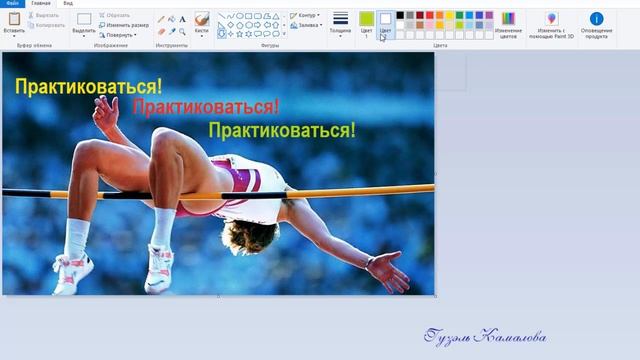Choose the Rounded rectangular callout shape

pyautogui.click(x=258, y=34)
